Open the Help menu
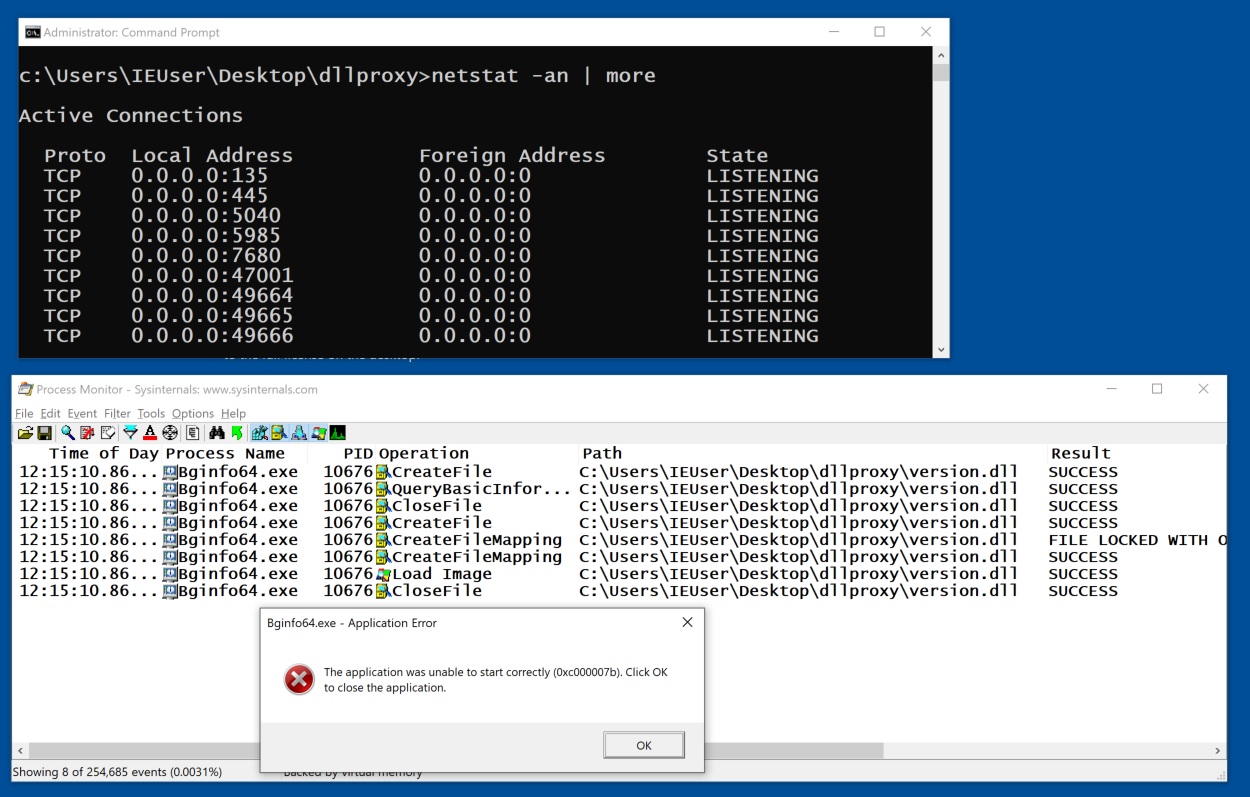 pyautogui.click(x=233, y=413)
